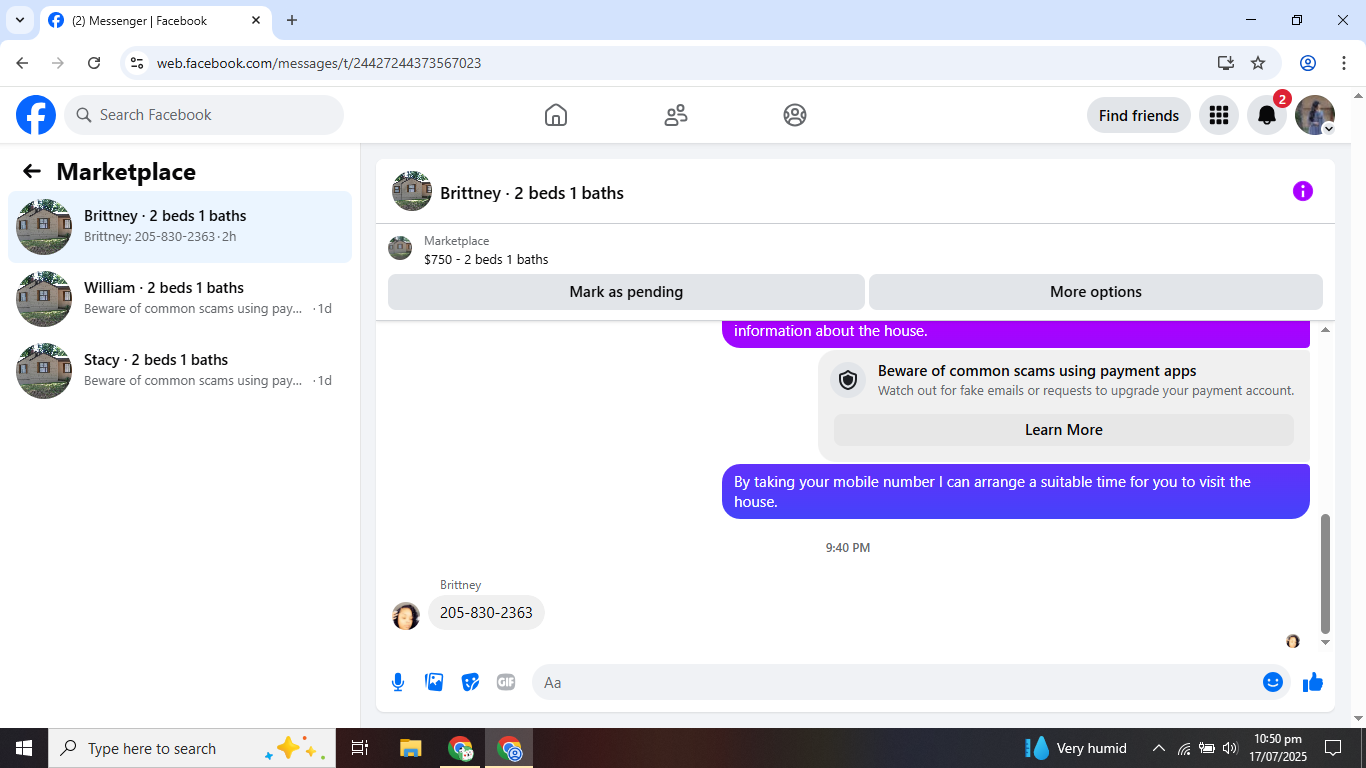Send a voice clip with microphone icon
The width and height of the screenshot is (1366, 768).
(398, 682)
